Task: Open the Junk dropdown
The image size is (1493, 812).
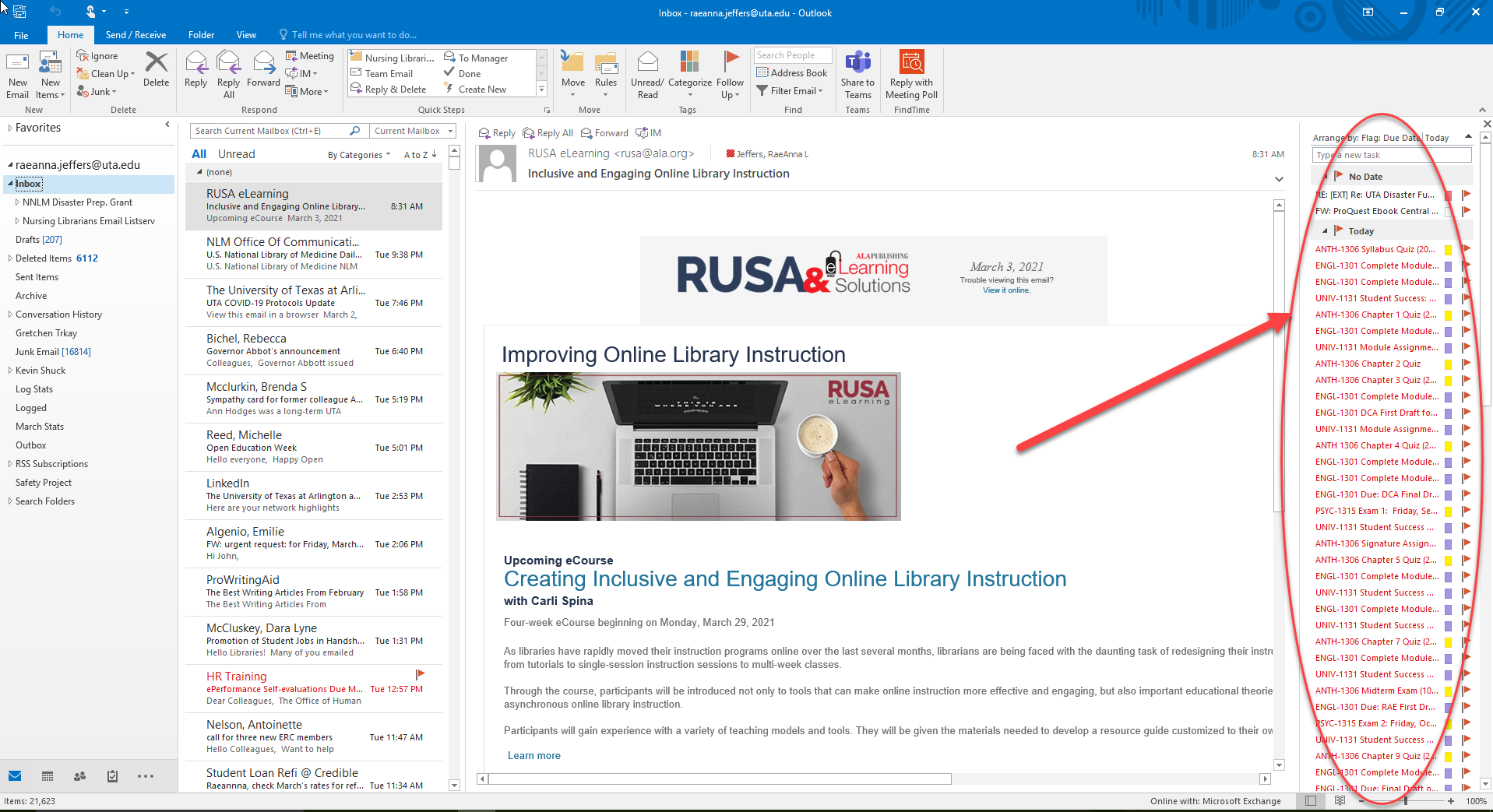Action: pos(97,92)
